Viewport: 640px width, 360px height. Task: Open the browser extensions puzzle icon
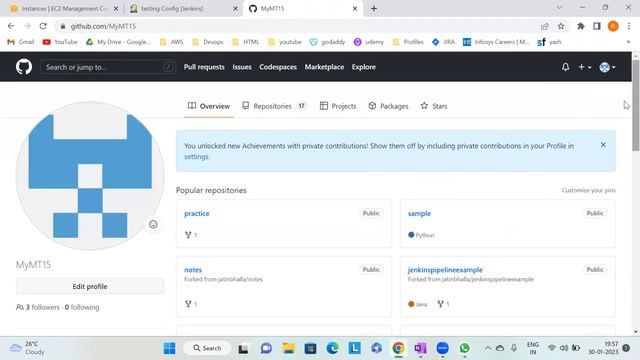pyautogui.click(x=580, y=26)
